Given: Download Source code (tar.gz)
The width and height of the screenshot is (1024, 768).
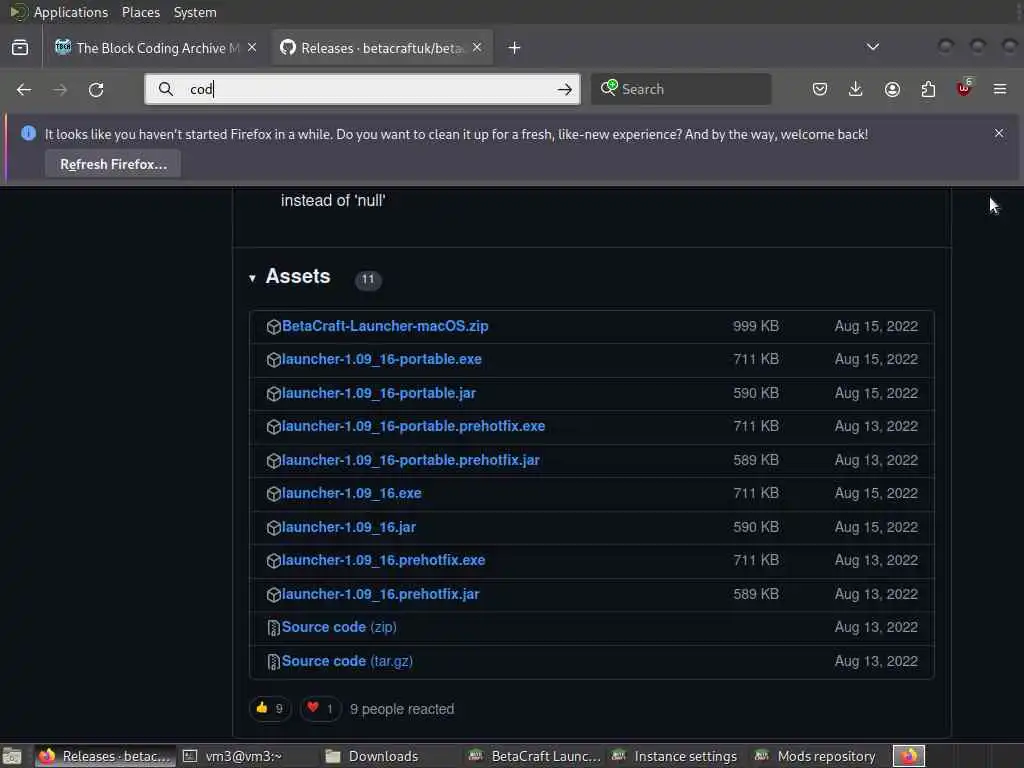Looking at the screenshot, I should pyautogui.click(x=347, y=661).
